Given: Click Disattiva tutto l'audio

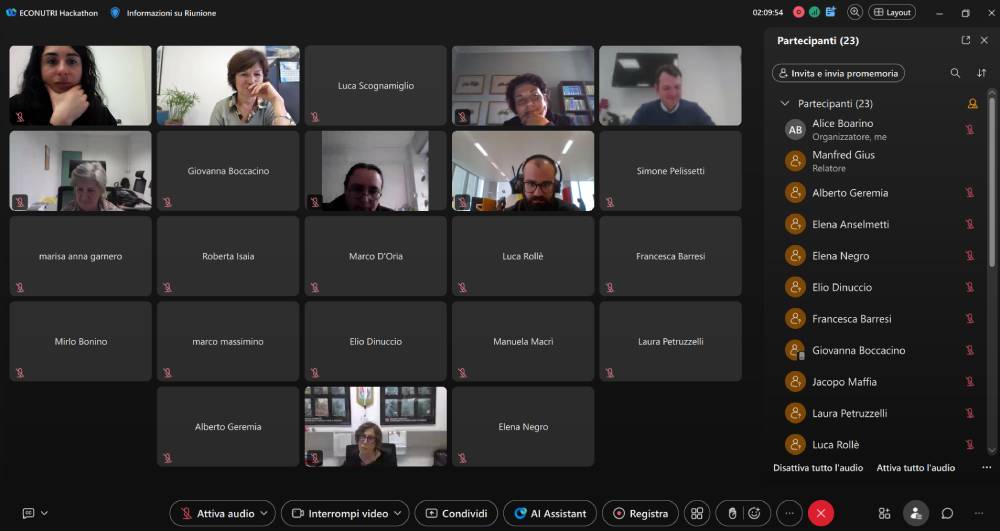Looking at the screenshot, I should [817, 468].
